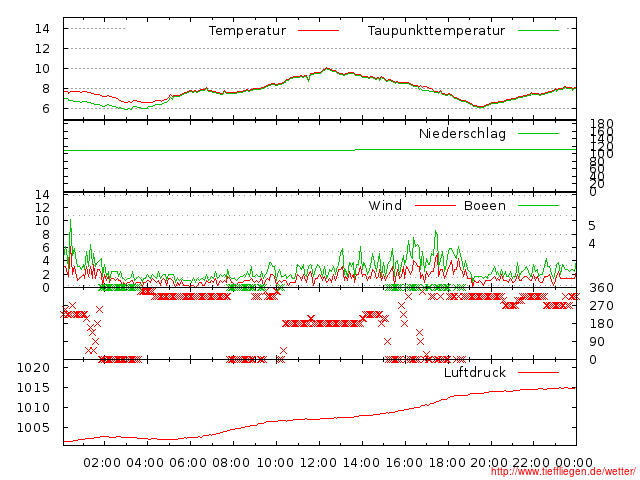Click the 10:00 time axis label
The height and width of the screenshot is (480, 640).
click(x=275, y=463)
